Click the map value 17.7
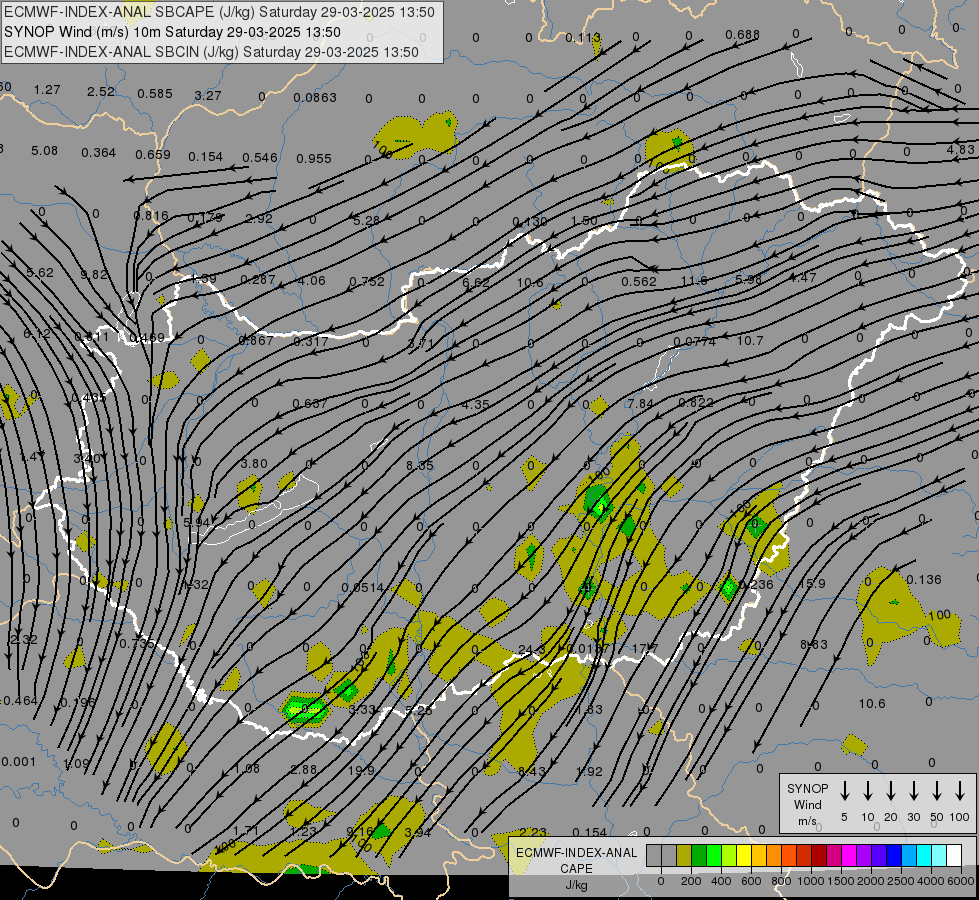This screenshot has width=979, height=900. [x=645, y=649]
